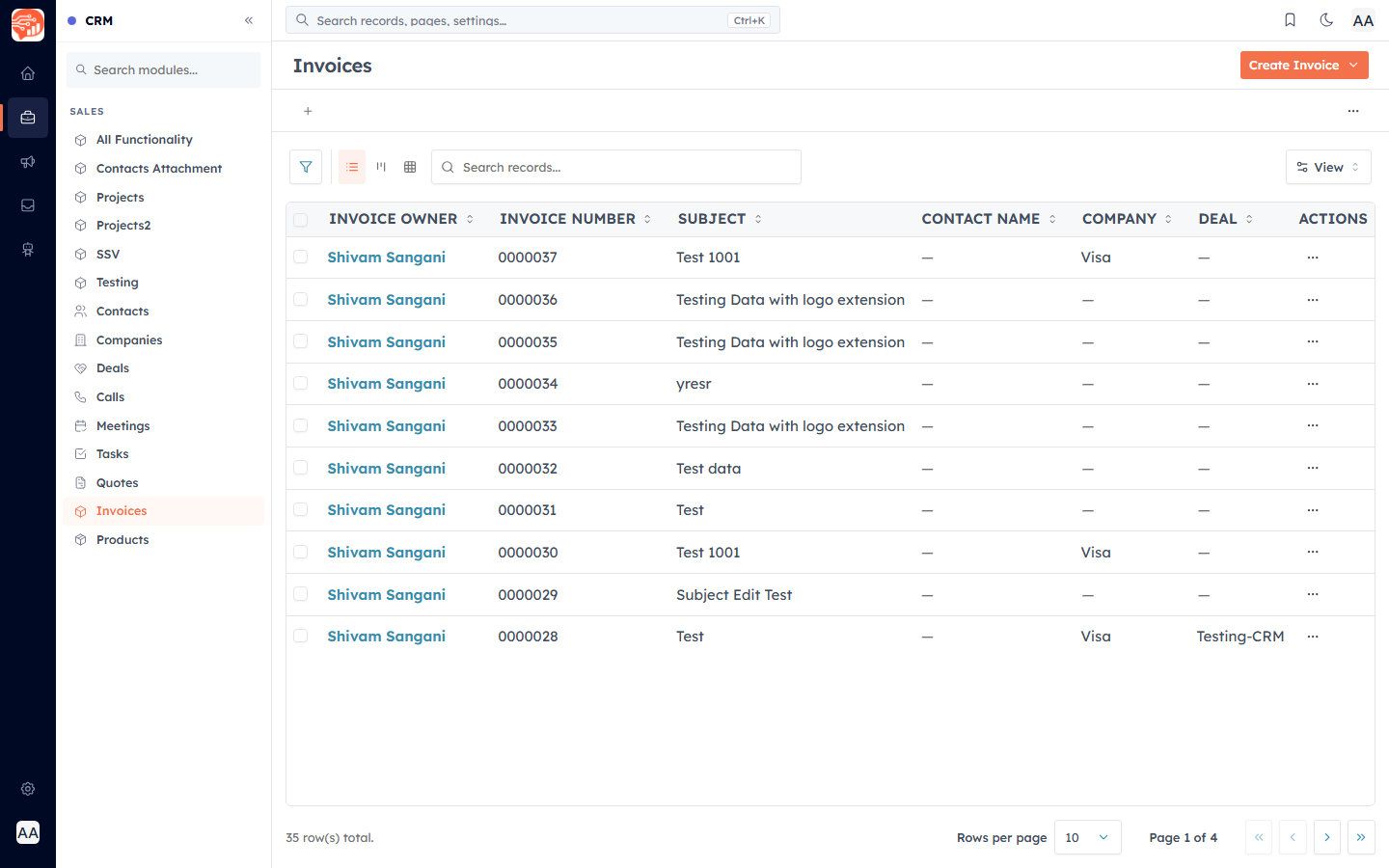Viewport: 1389px width, 868px height.
Task: Jump to the last page arrow
Action: click(x=1361, y=837)
